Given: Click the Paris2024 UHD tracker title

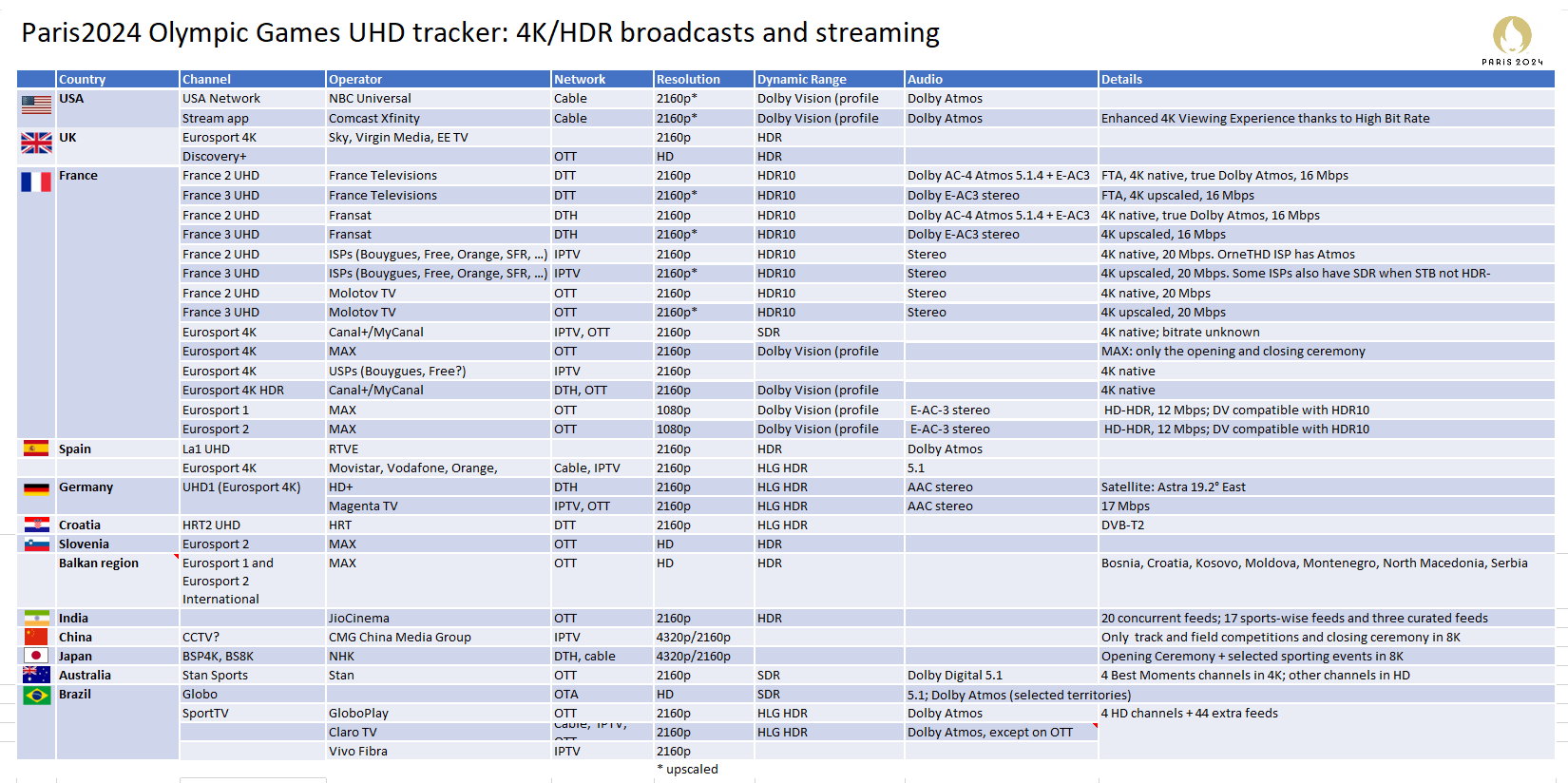Looking at the screenshot, I should coord(481,32).
